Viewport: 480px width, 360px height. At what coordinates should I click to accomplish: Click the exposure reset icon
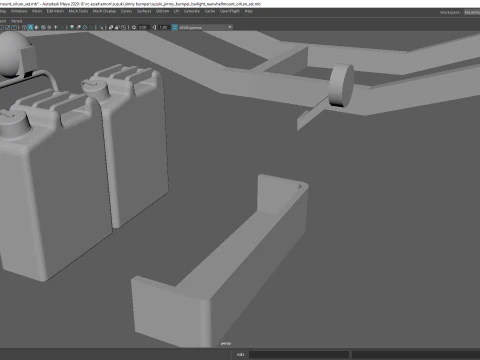click(134, 27)
